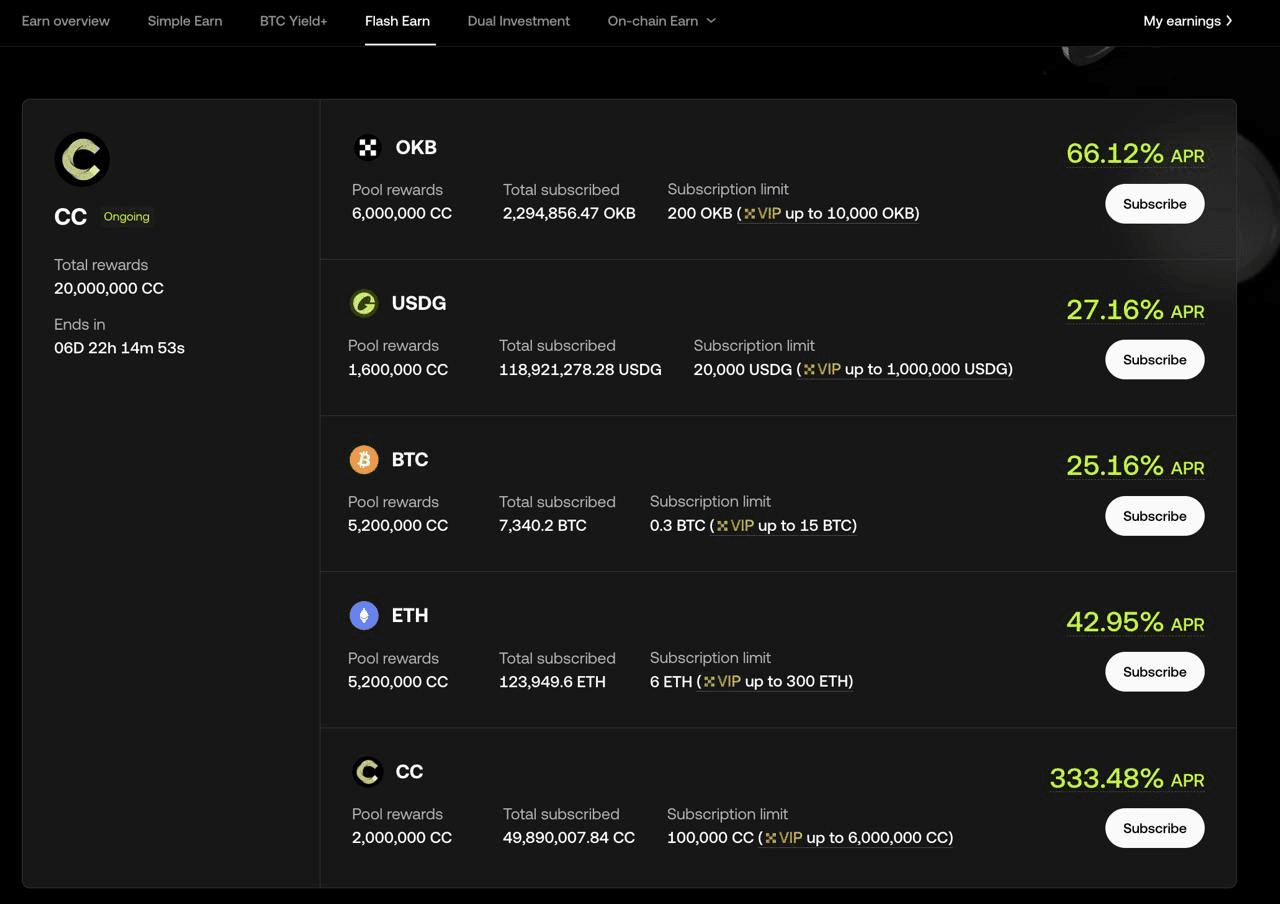Open the VIP limit link for BTC pool

coord(786,525)
